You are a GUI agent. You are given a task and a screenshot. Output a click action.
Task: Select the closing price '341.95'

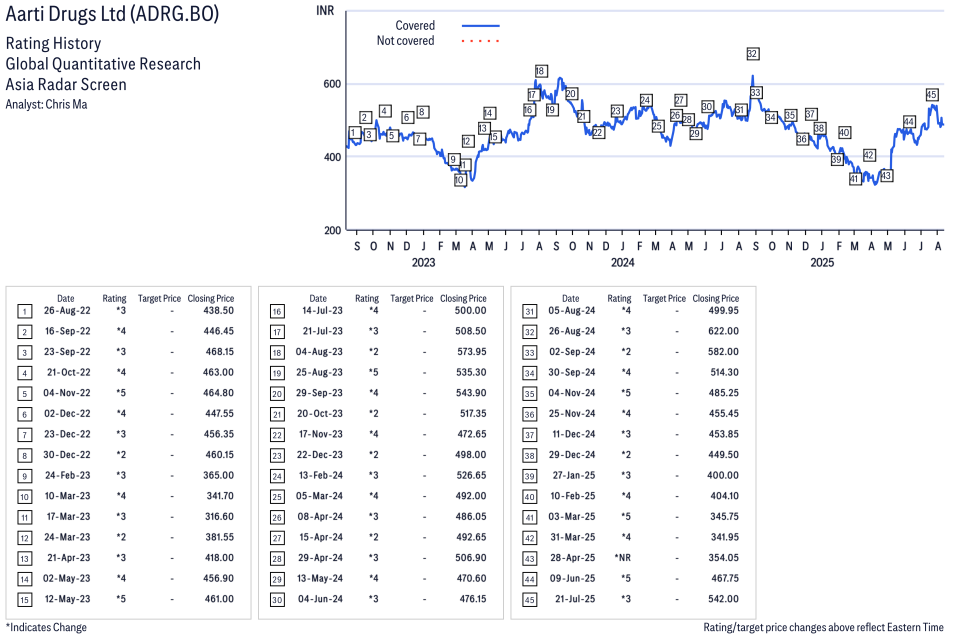(x=724, y=537)
